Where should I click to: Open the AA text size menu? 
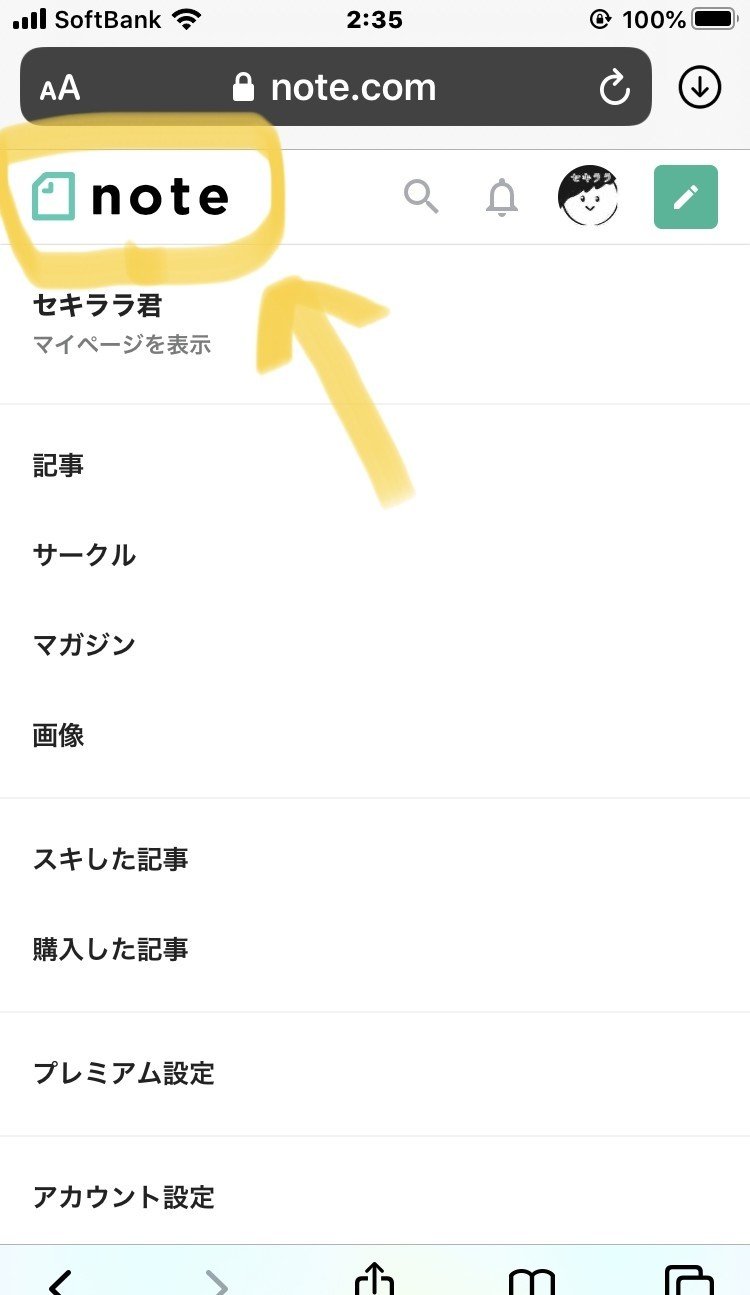click(x=60, y=89)
